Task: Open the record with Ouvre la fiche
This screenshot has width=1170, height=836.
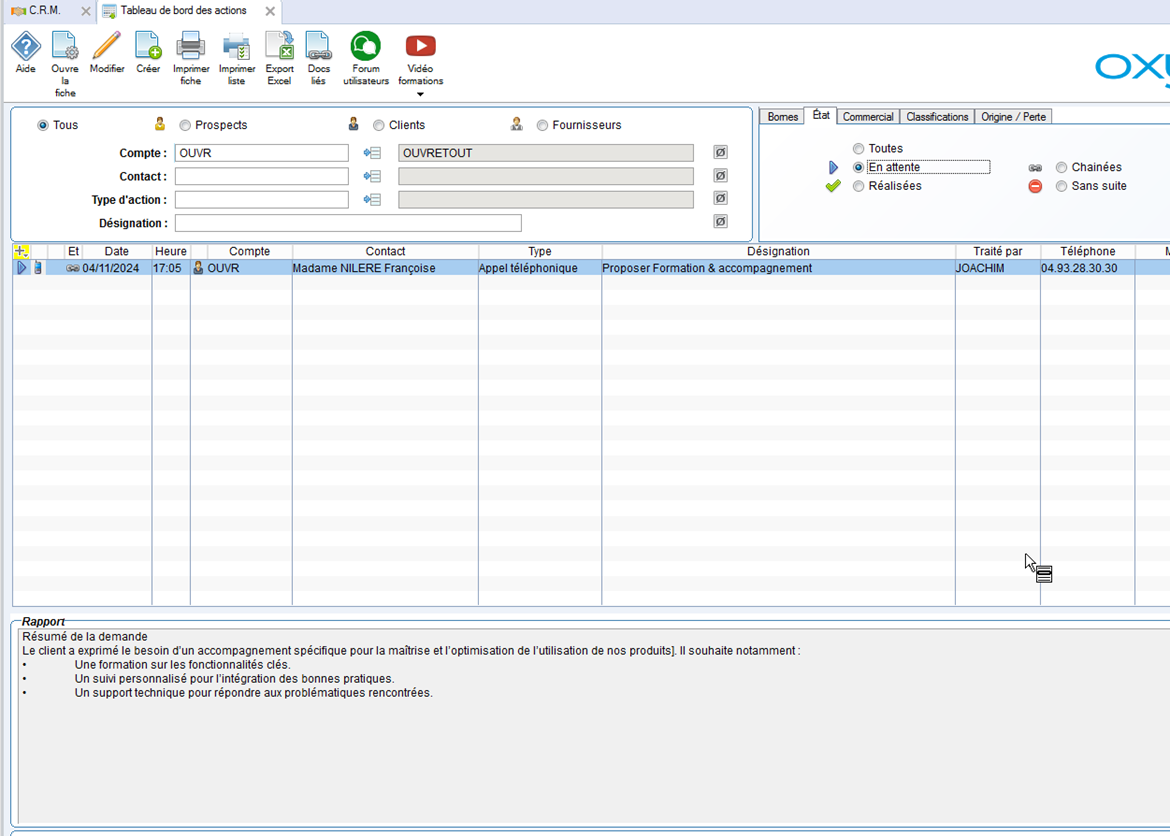Action: click(65, 47)
